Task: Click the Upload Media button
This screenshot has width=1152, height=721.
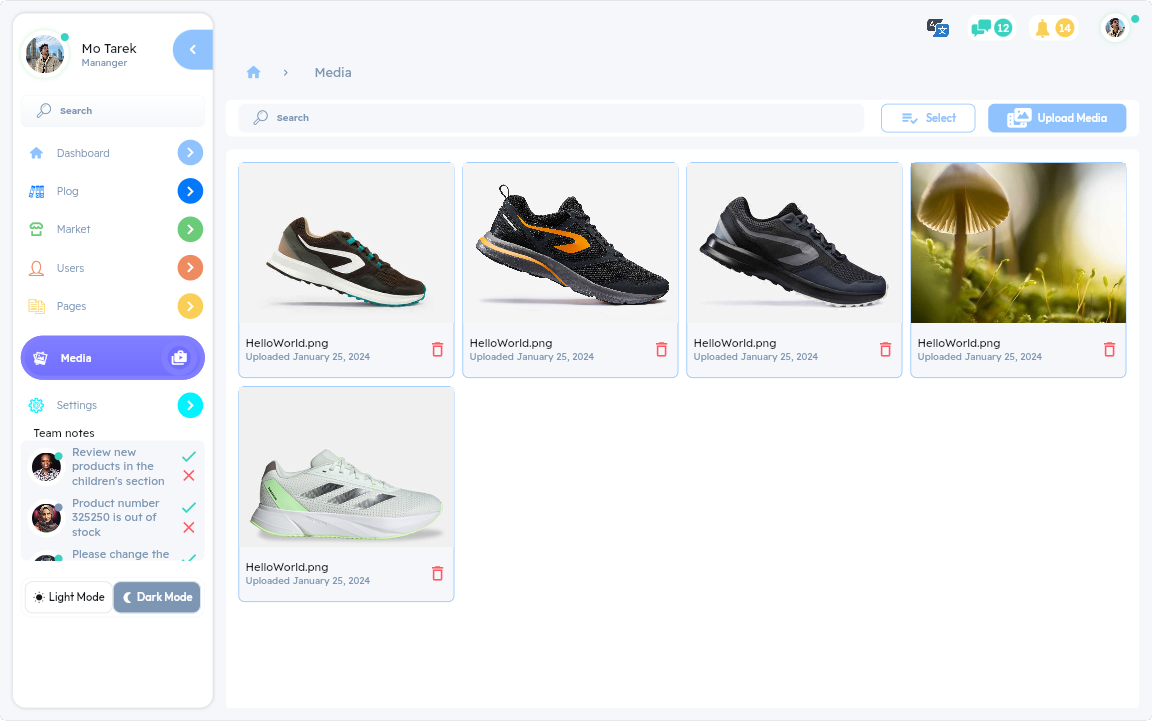Action: (1057, 118)
